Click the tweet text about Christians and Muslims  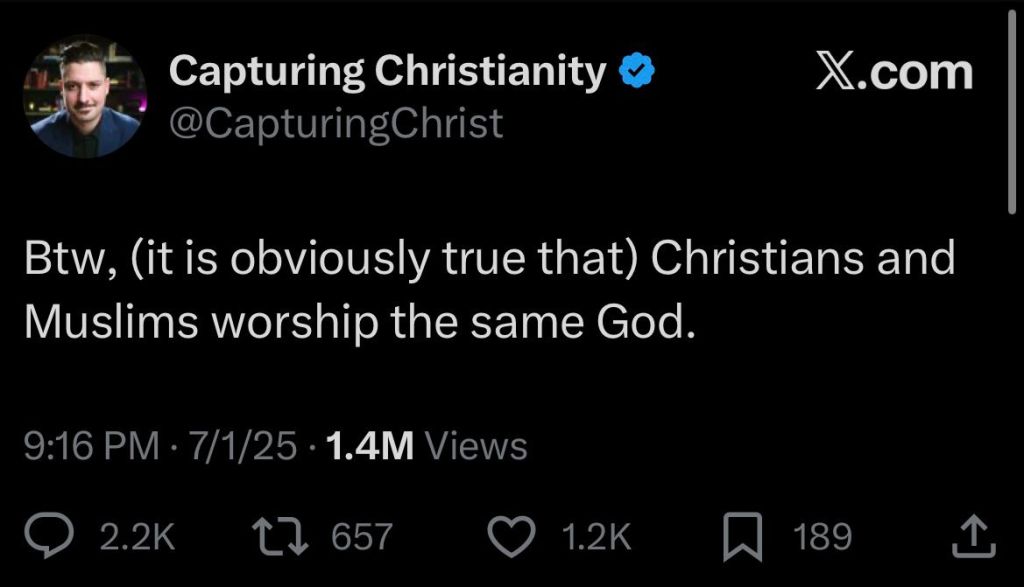point(490,291)
